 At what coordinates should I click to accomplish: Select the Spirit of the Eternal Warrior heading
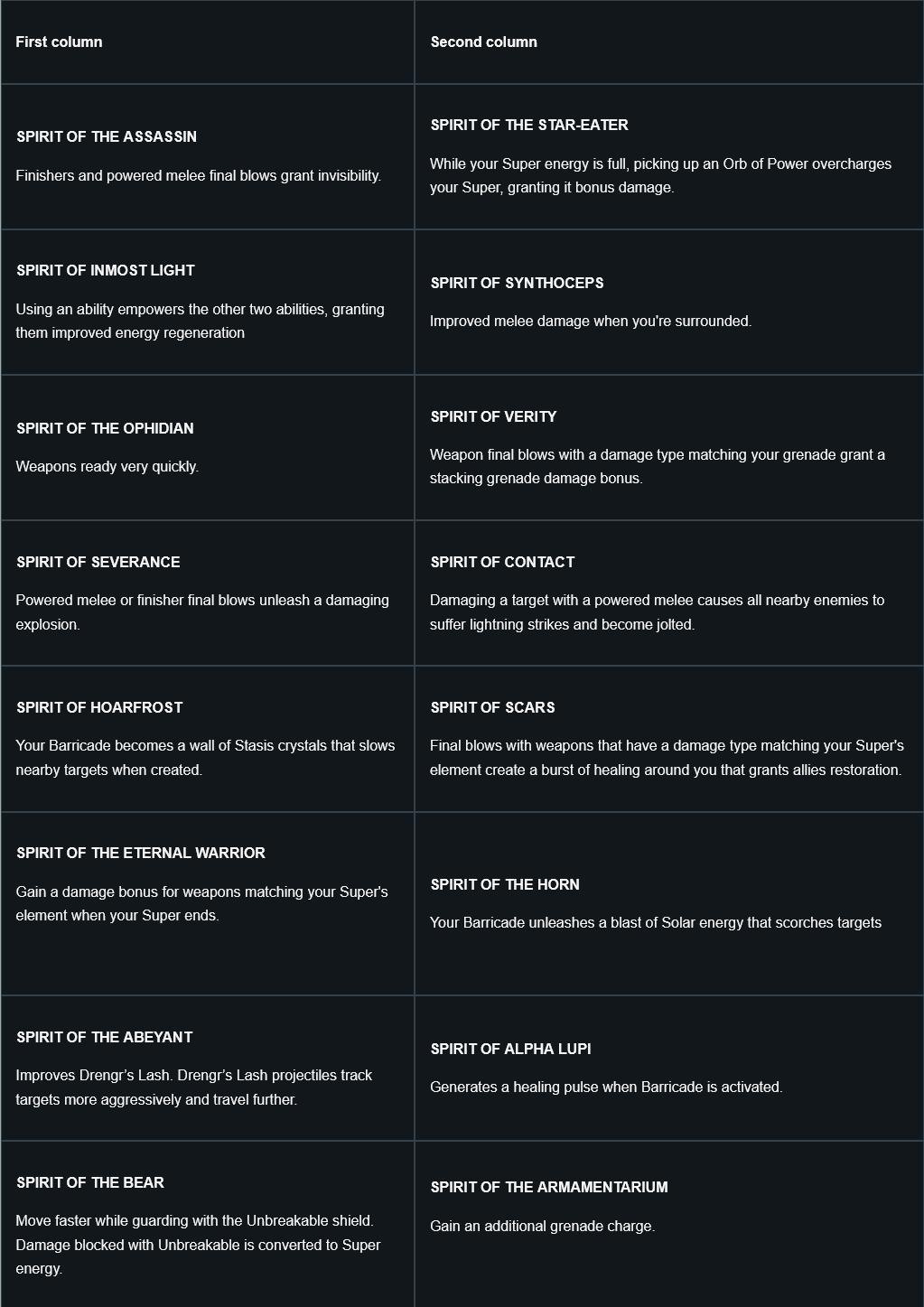[x=141, y=853]
